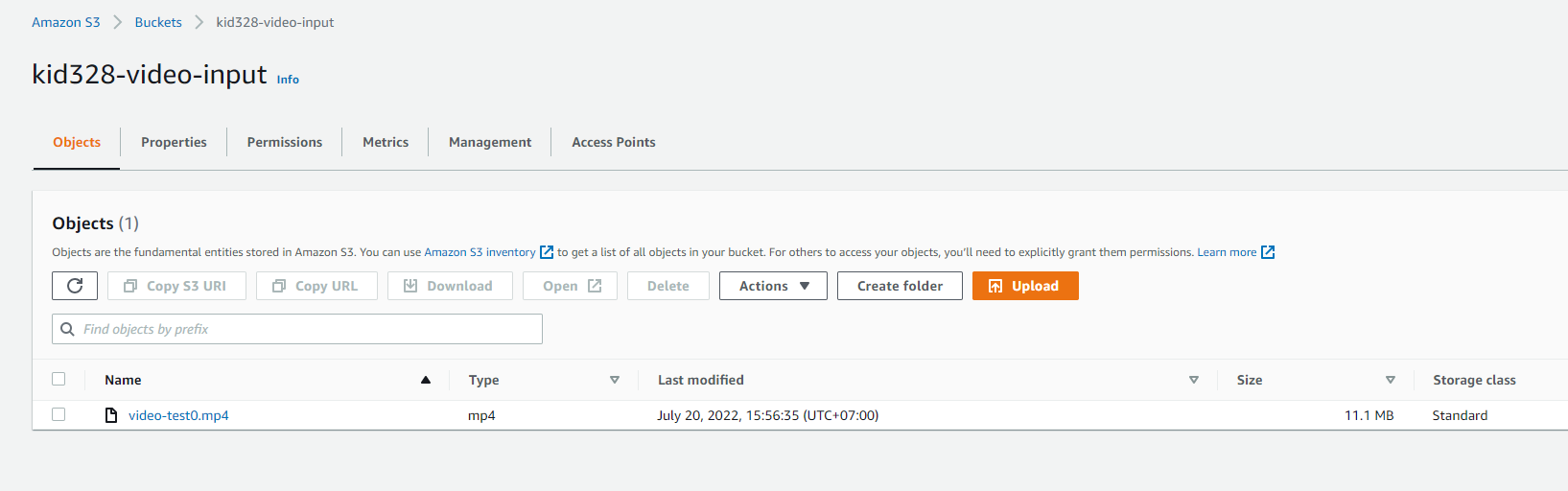The image size is (1568, 491).
Task: Click the orange Upload button
Action: [1024, 286]
